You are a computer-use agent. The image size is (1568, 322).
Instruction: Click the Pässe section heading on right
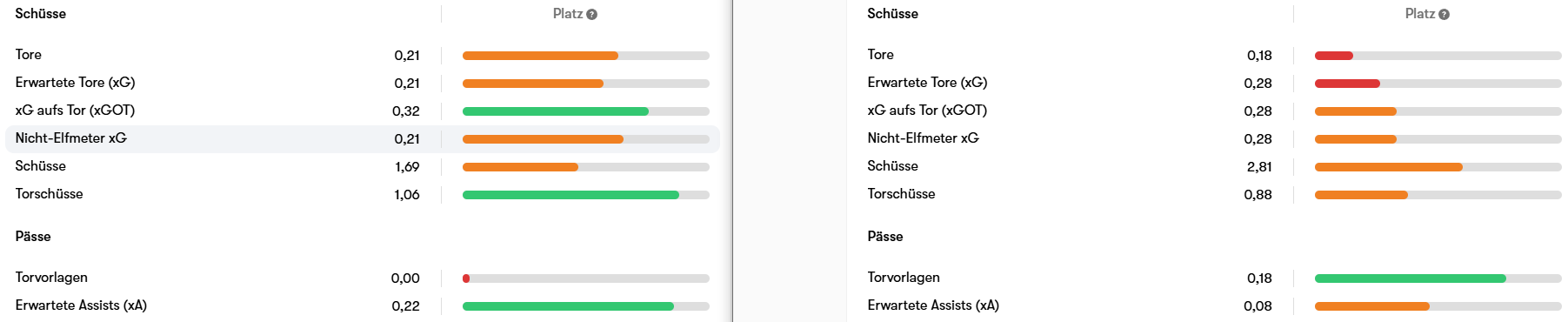point(885,237)
